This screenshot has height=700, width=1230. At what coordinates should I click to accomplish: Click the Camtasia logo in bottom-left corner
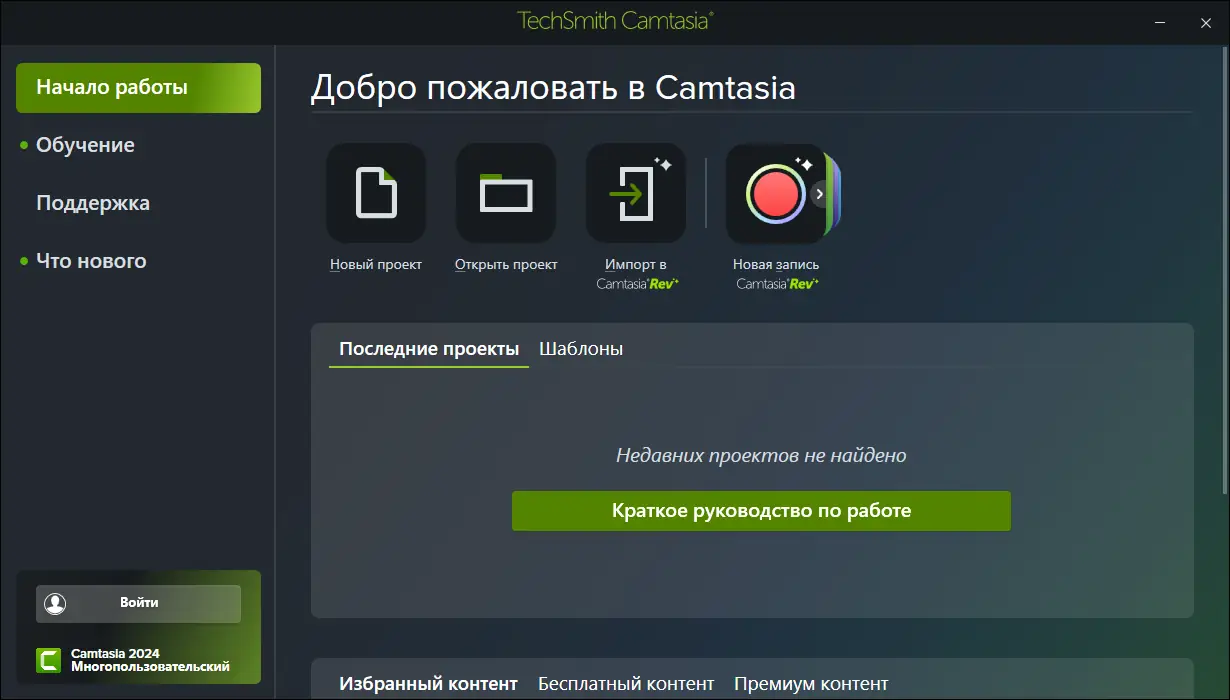pos(47,659)
